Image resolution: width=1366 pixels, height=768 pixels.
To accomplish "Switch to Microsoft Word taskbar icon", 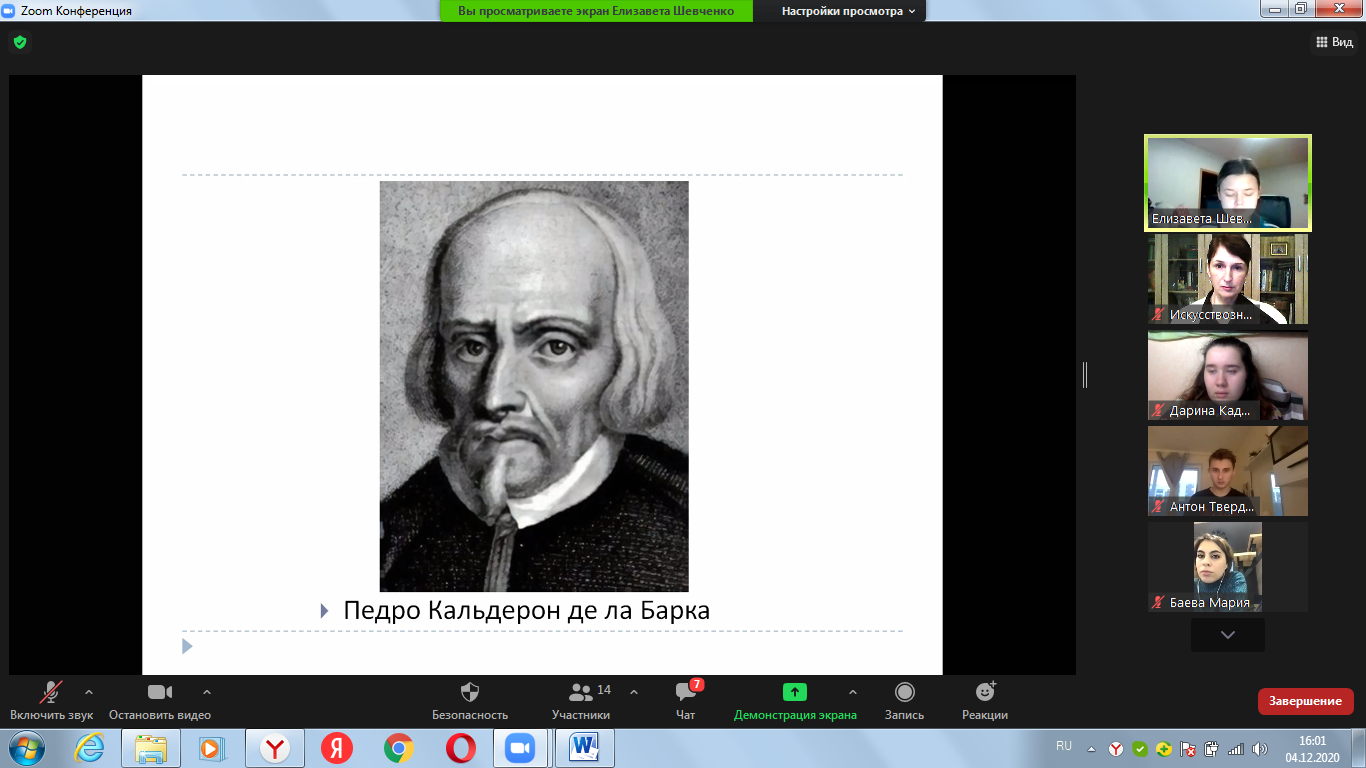I will (x=583, y=748).
